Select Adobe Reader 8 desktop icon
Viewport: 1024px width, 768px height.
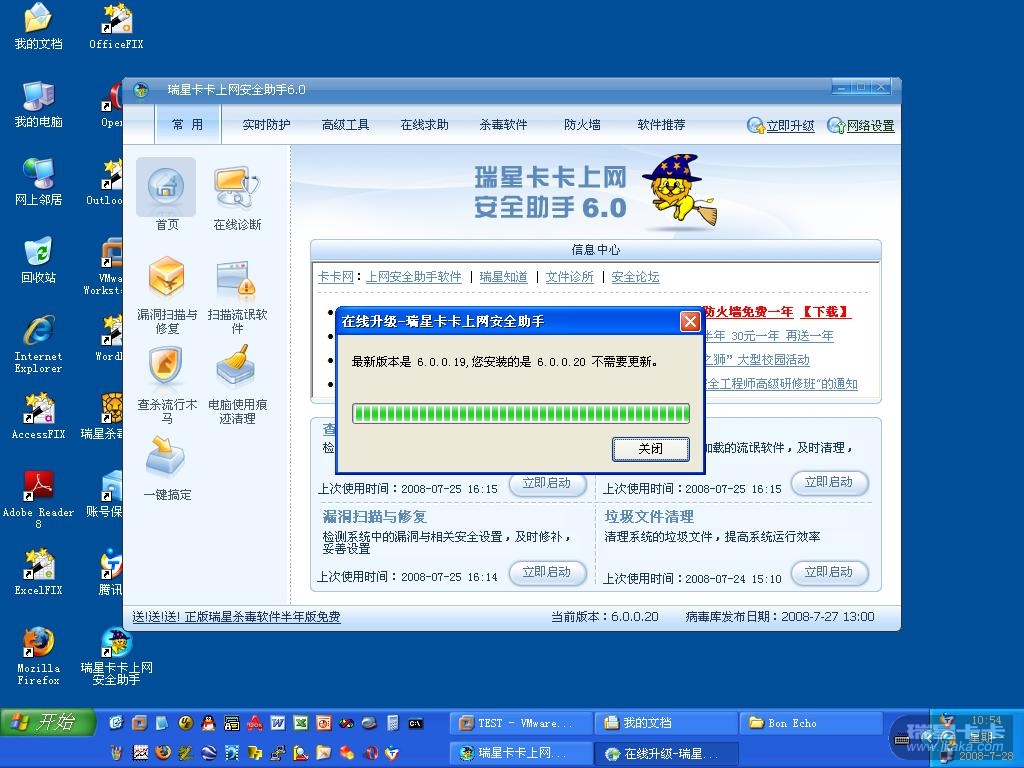point(39,500)
